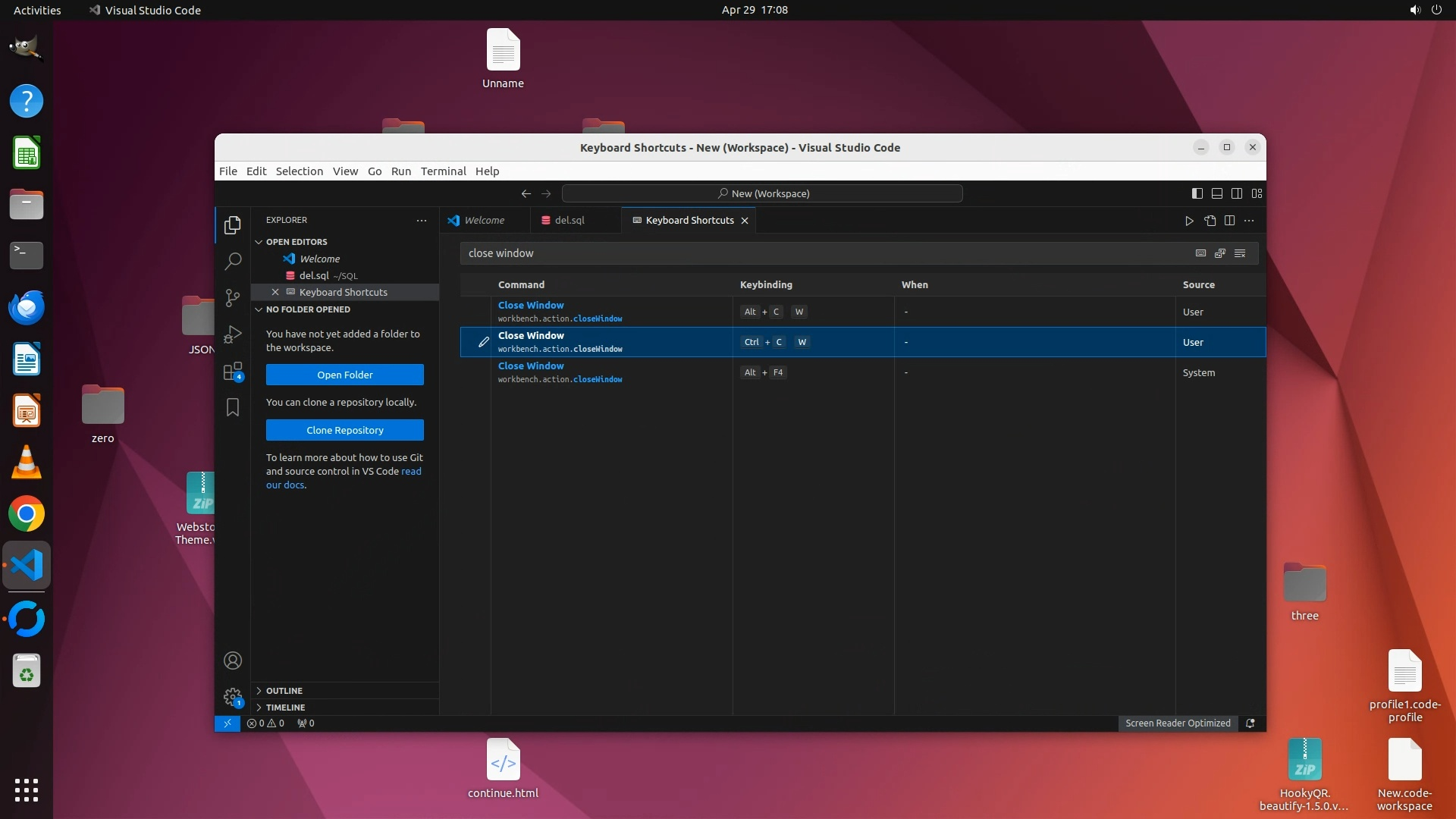This screenshot has width=1456, height=819.
Task: Open the Extensions view
Action: [x=233, y=372]
